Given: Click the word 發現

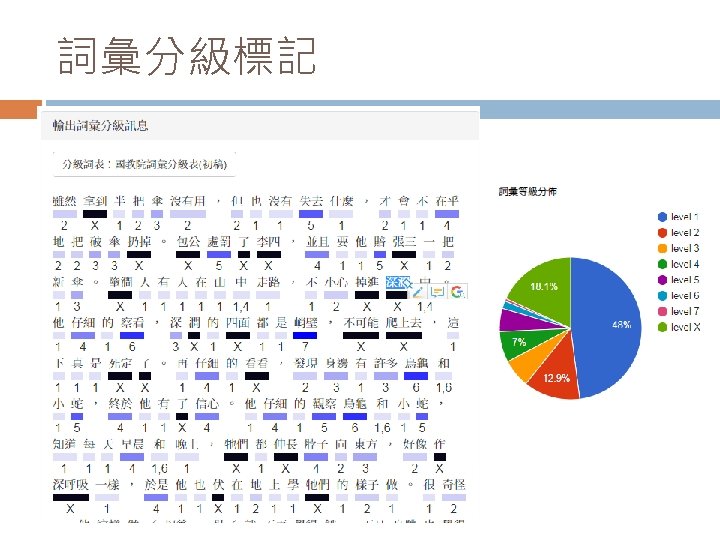Looking at the screenshot, I should (x=305, y=363).
